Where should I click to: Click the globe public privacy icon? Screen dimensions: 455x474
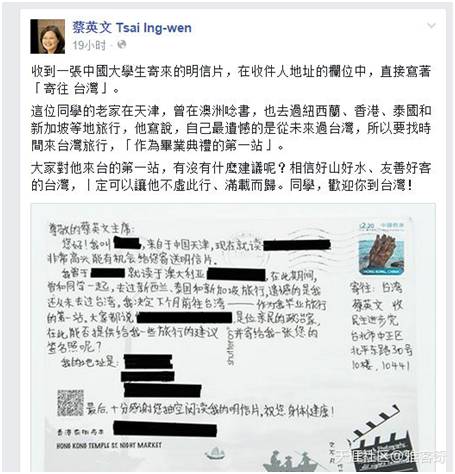[122, 44]
